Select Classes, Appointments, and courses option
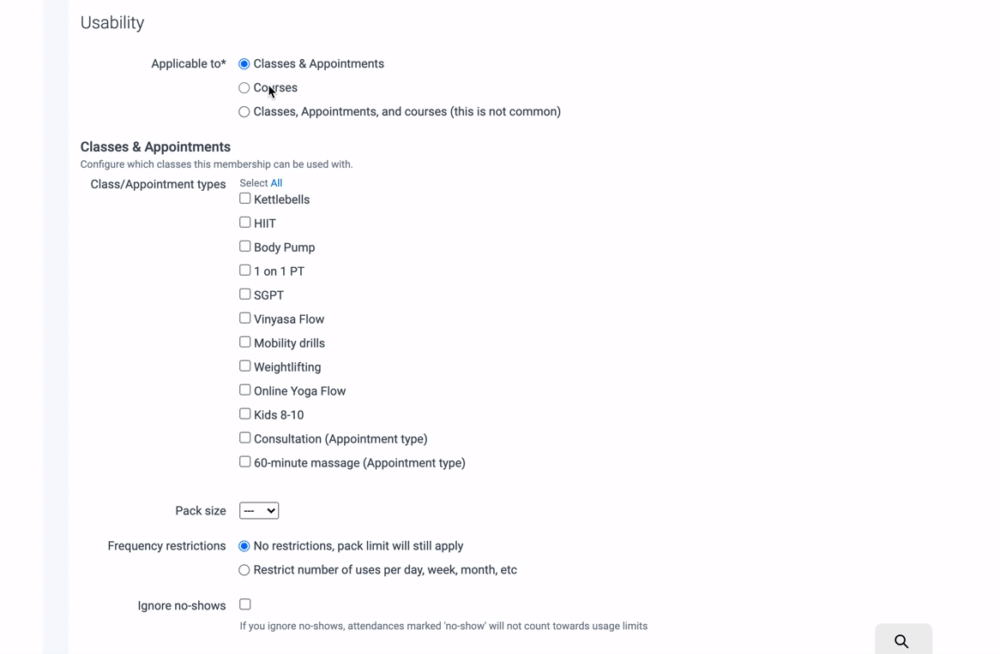The image size is (1000, 654). point(244,112)
